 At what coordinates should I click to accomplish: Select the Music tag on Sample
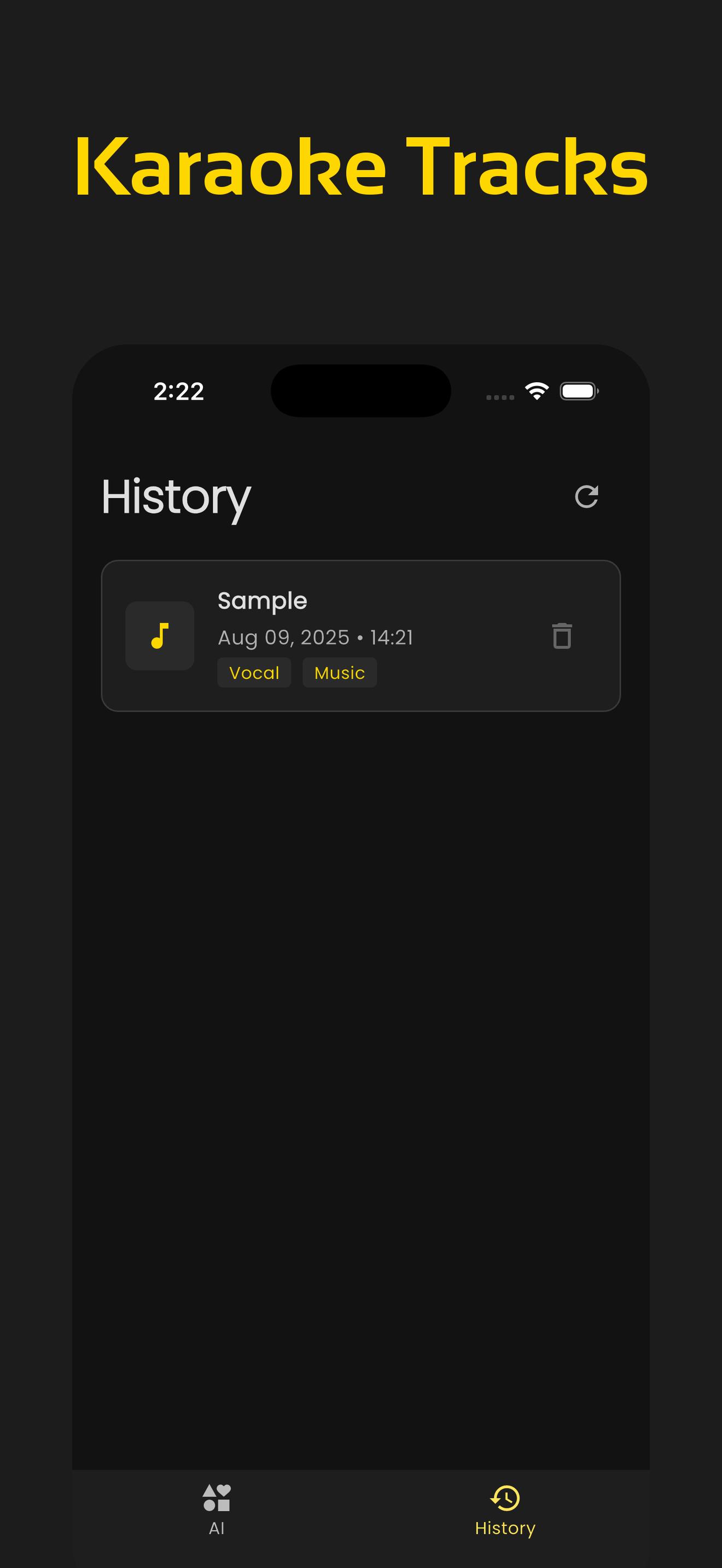[x=339, y=672]
